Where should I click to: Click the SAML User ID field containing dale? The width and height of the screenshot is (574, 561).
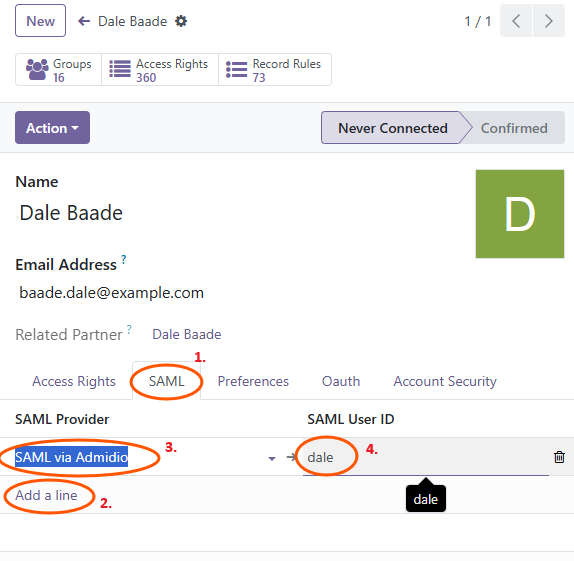426,457
